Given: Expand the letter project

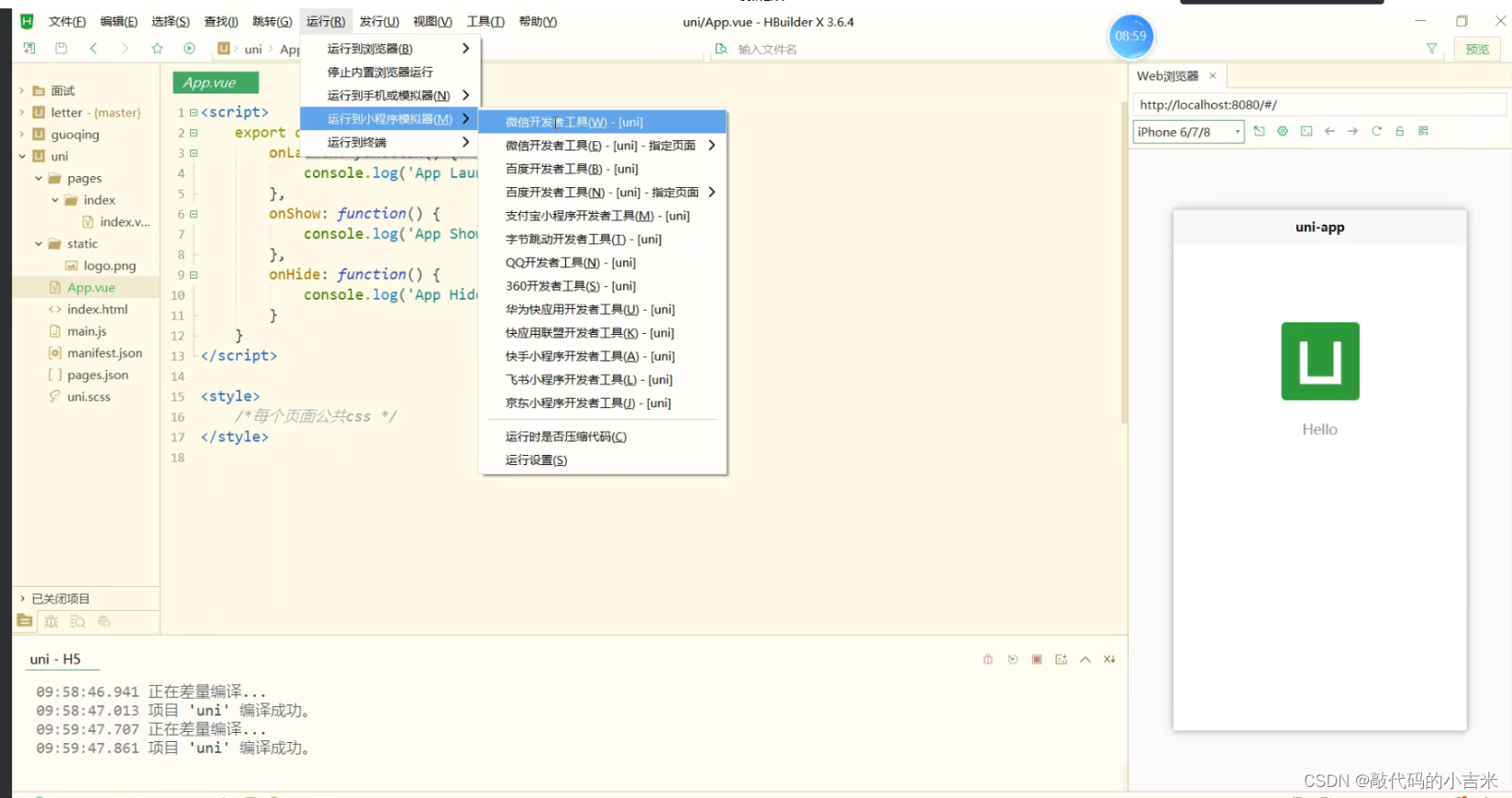Looking at the screenshot, I should point(22,112).
